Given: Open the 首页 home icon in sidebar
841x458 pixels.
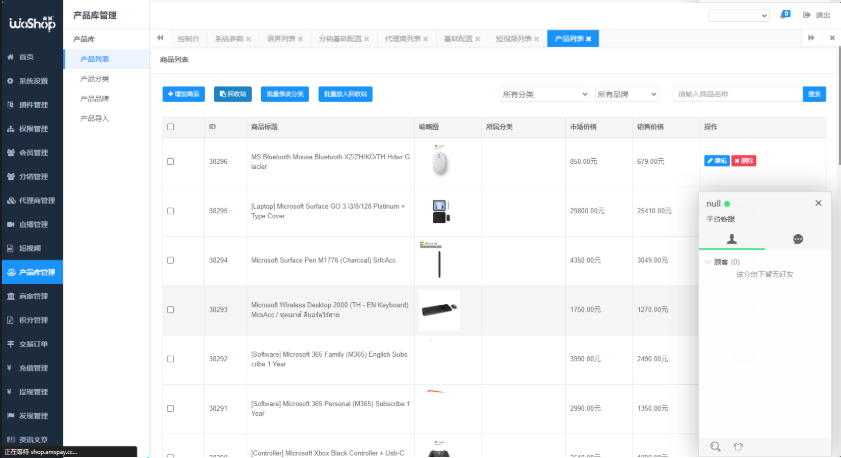Looking at the screenshot, I should coord(10,57).
